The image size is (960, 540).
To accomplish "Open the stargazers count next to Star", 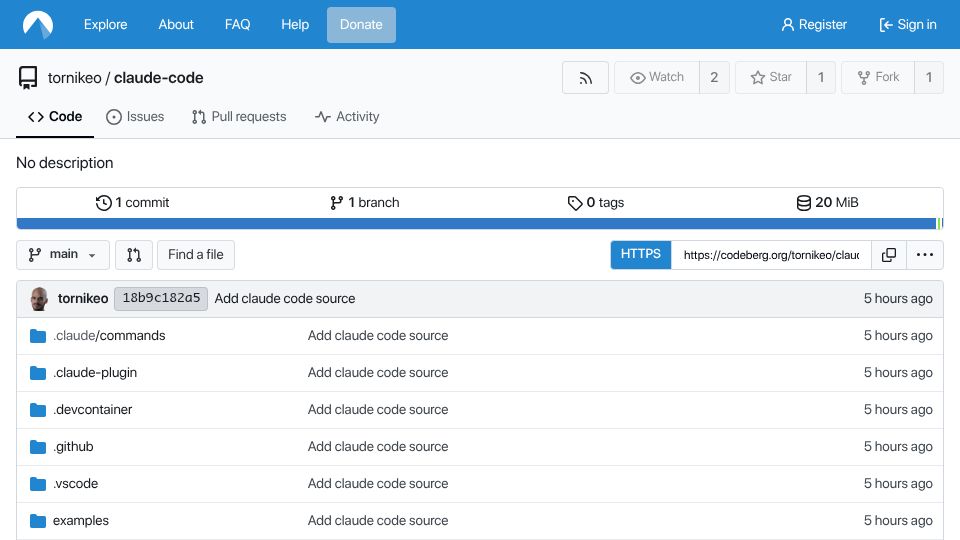I will point(821,77).
